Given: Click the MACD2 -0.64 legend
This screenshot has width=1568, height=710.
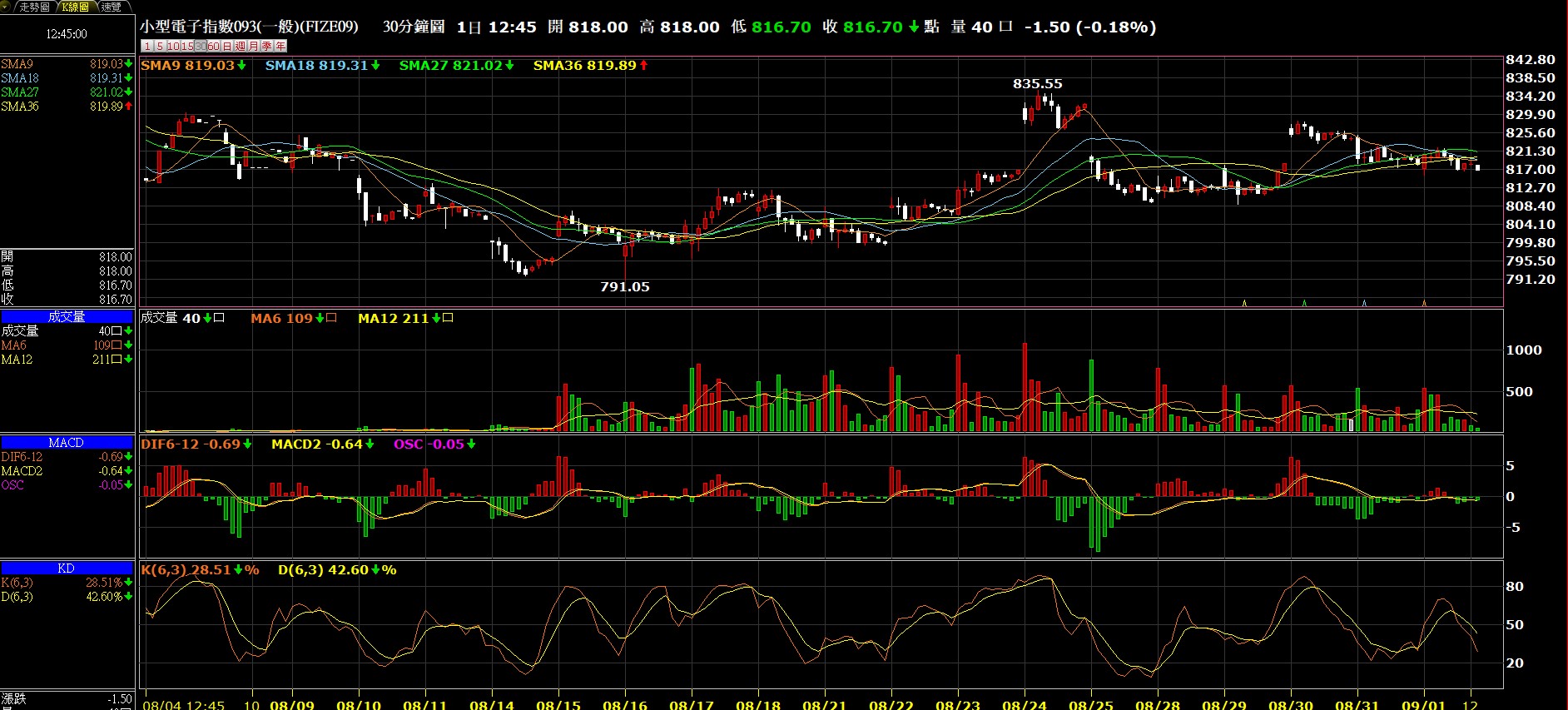Looking at the screenshot, I should coord(322,444).
